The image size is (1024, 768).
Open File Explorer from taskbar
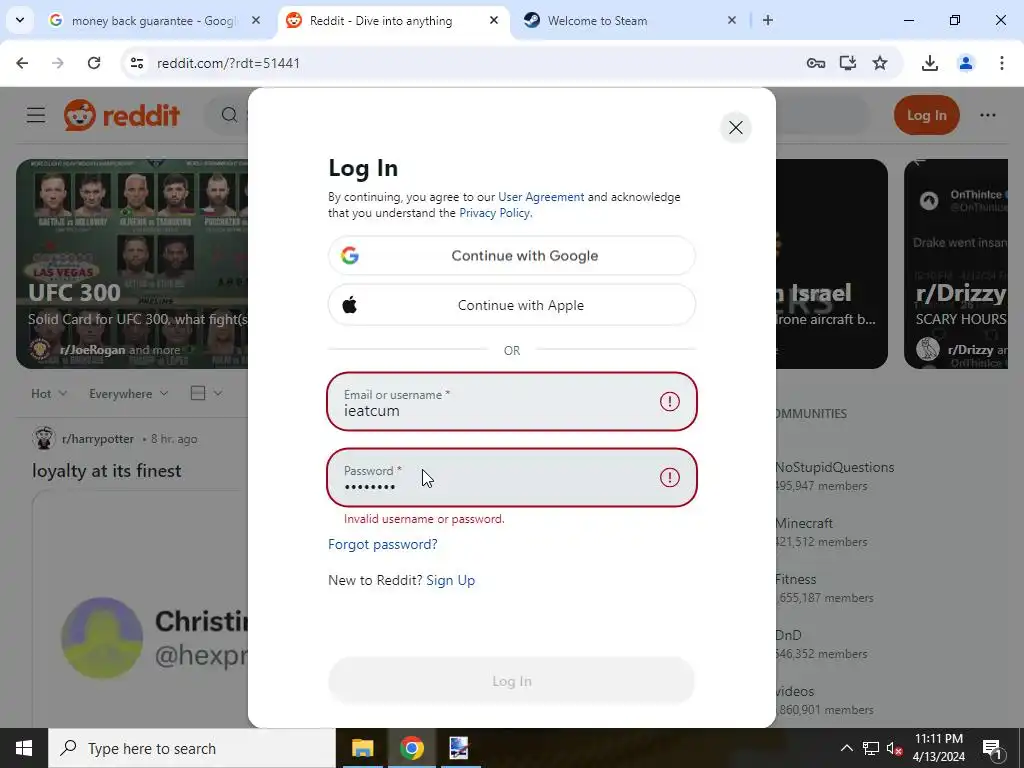362,748
